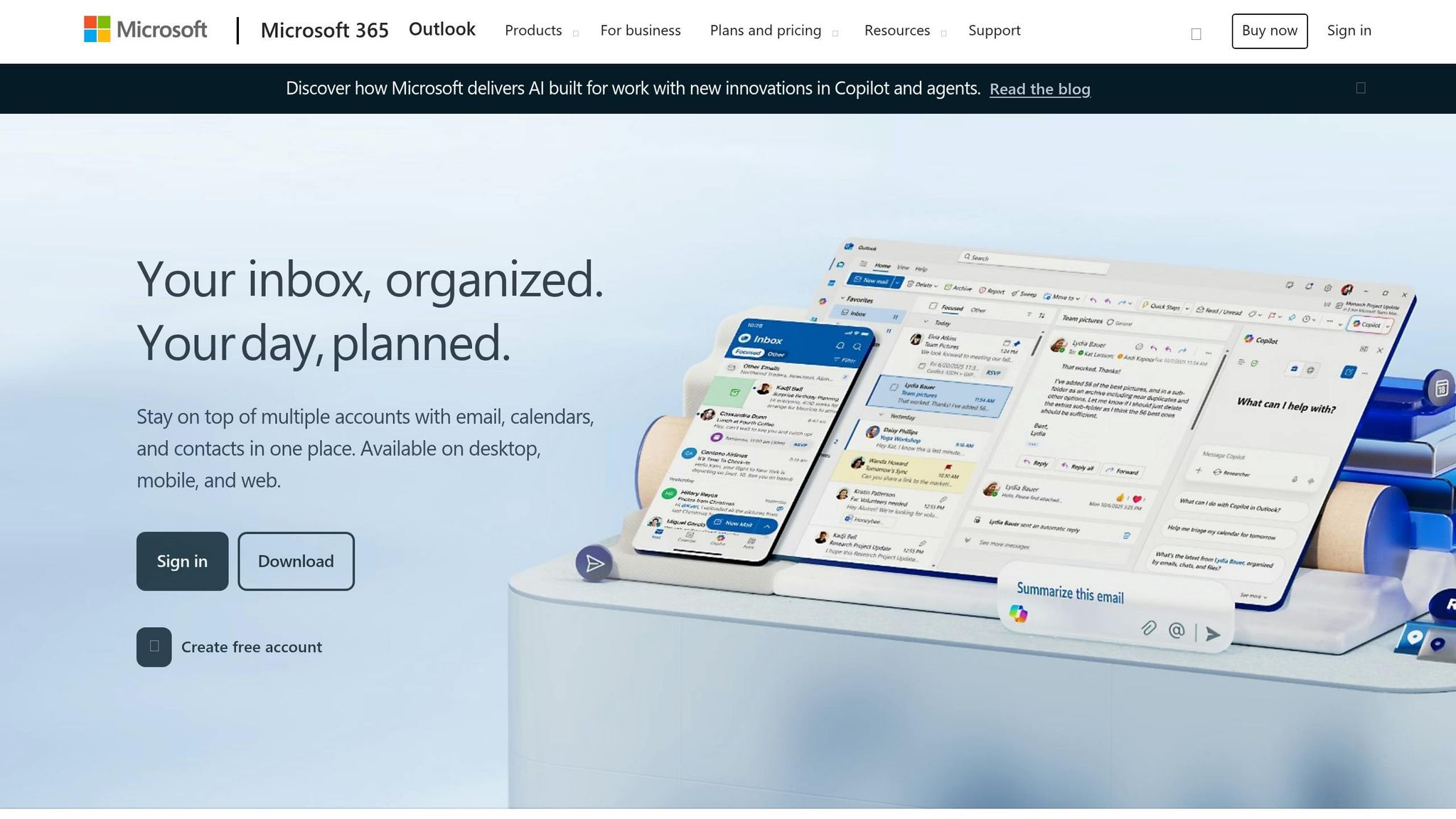The image size is (1456, 819).
Task: Click the paperclip attach icon in Summarize box
Action: click(1148, 628)
